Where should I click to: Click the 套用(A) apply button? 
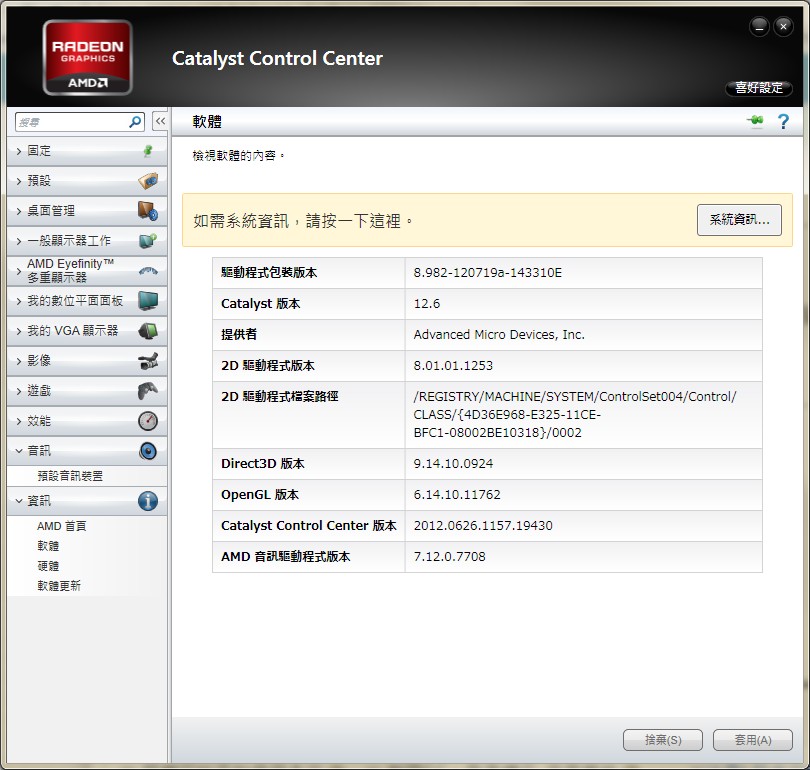click(753, 740)
